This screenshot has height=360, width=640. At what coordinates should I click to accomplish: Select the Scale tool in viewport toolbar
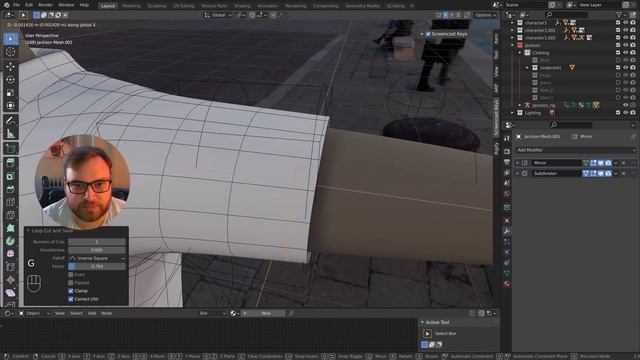[11, 93]
